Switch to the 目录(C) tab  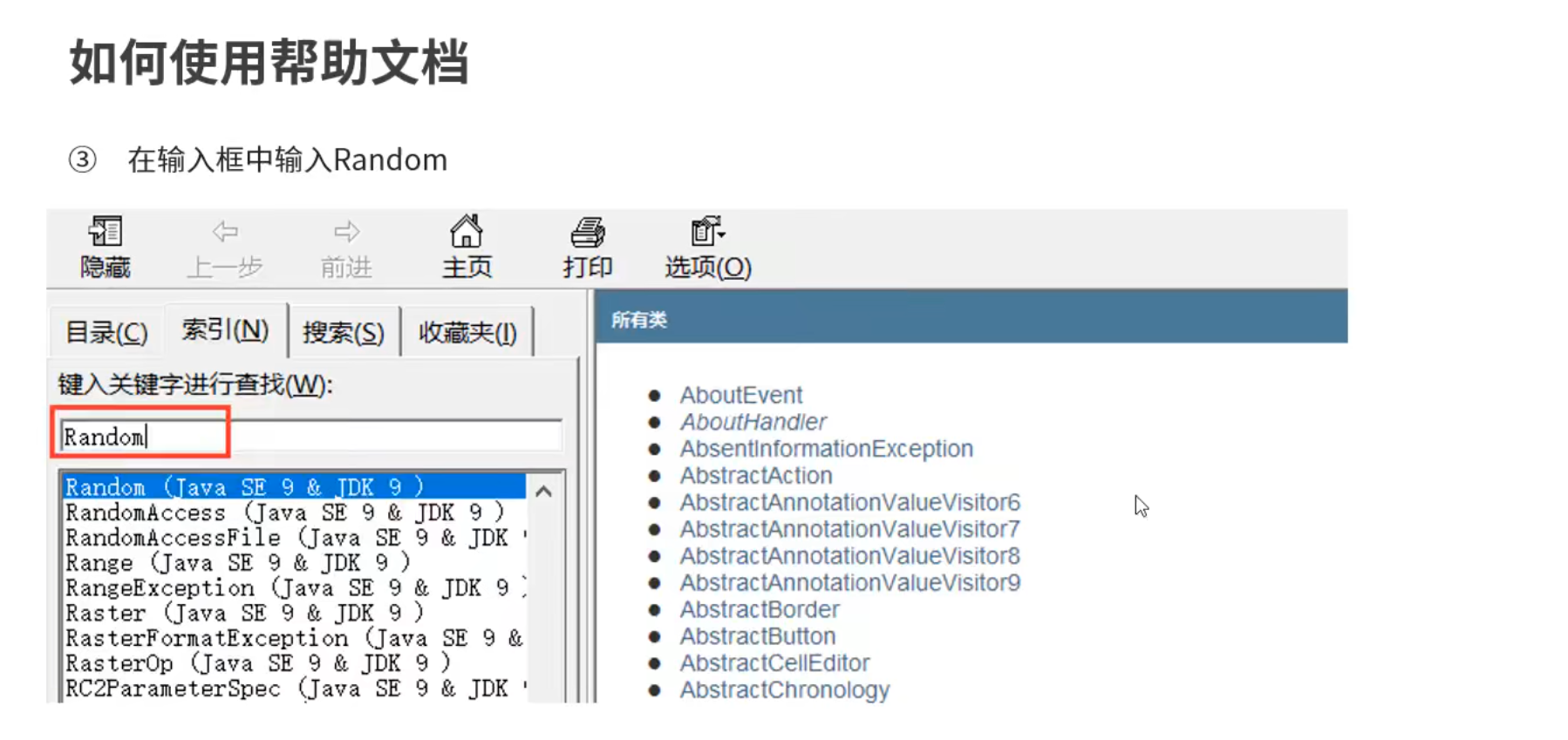tap(106, 332)
